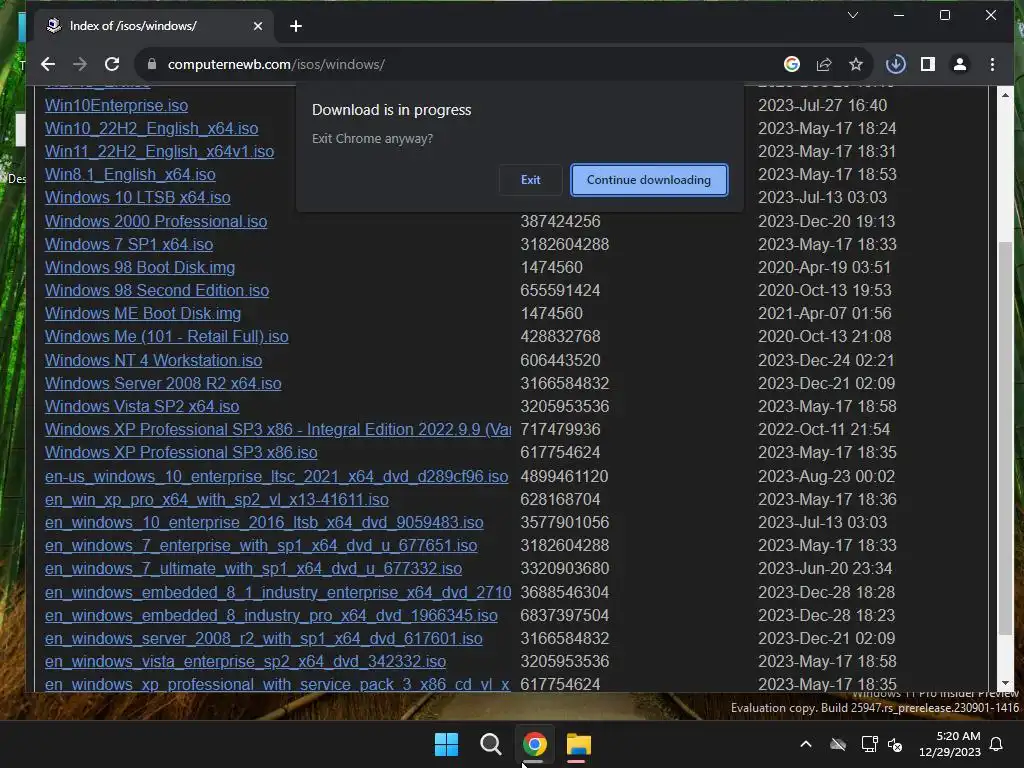The width and height of the screenshot is (1024, 768).
Task: Open the network status tray icon
Action: click(869, 744)
